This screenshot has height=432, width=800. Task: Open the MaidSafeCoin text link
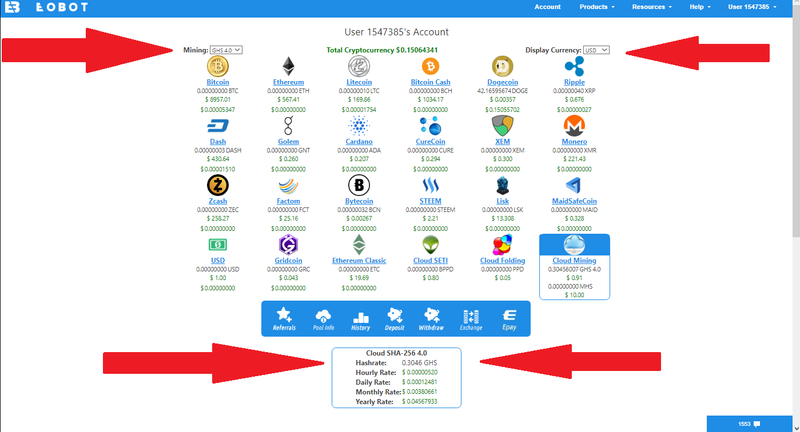[x=574, y=201]
